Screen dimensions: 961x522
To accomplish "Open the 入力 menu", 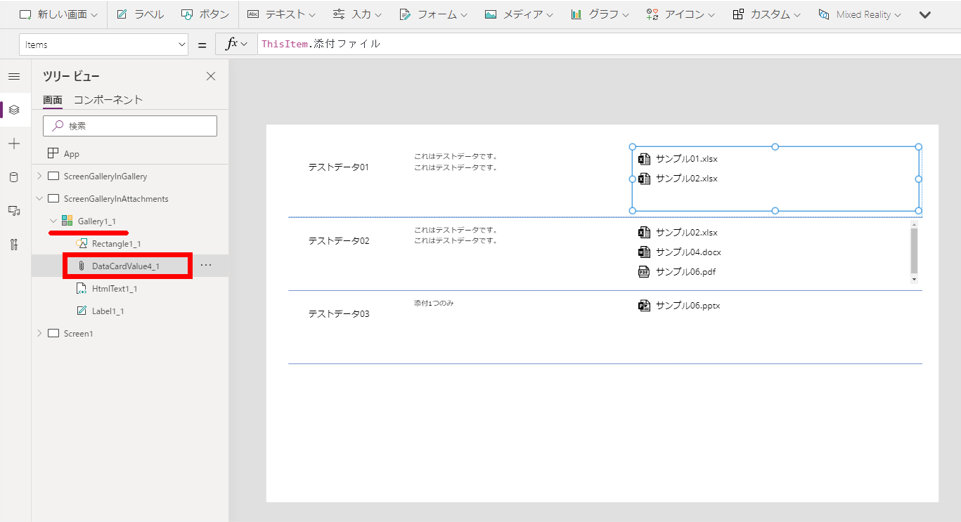I will pyautogui.click(x=357, y=15).
